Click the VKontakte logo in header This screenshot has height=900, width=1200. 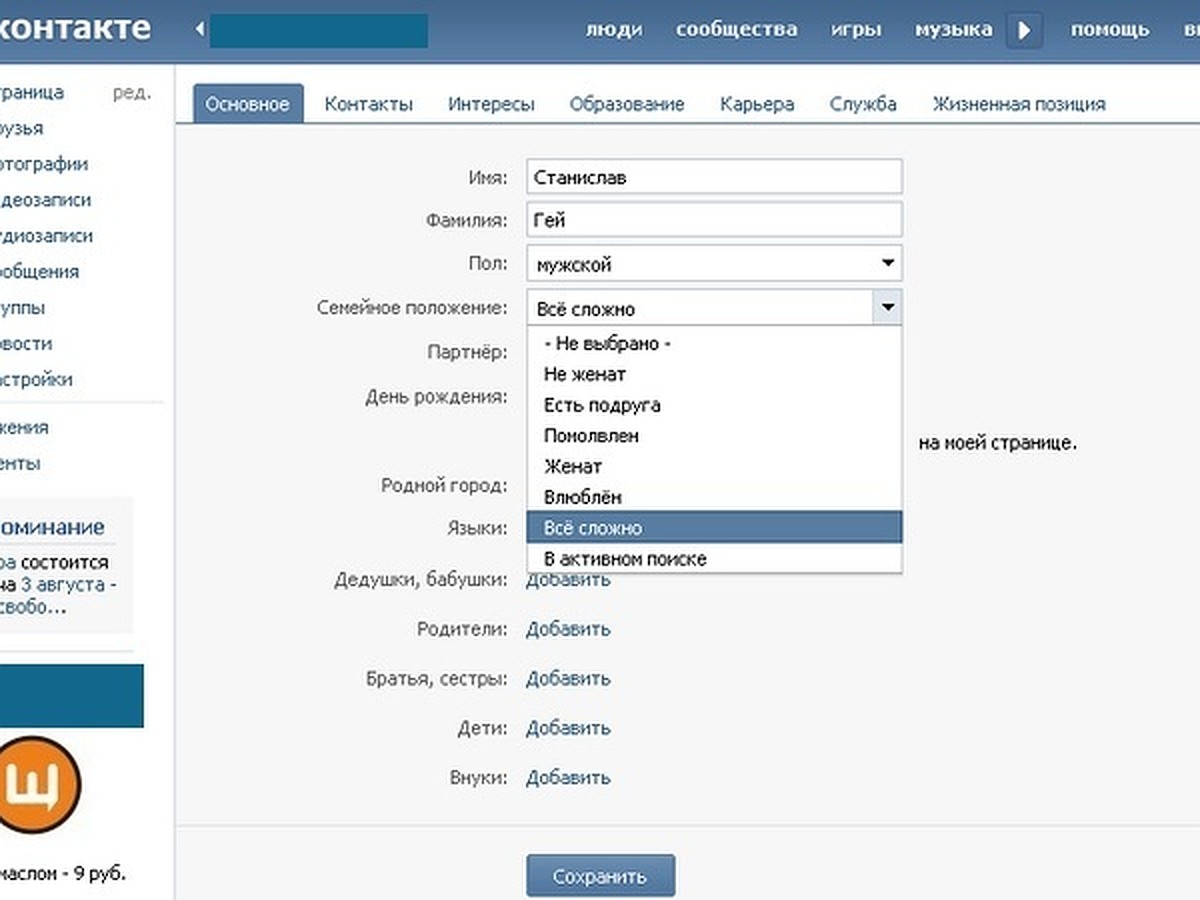click(x=75, y=28)
